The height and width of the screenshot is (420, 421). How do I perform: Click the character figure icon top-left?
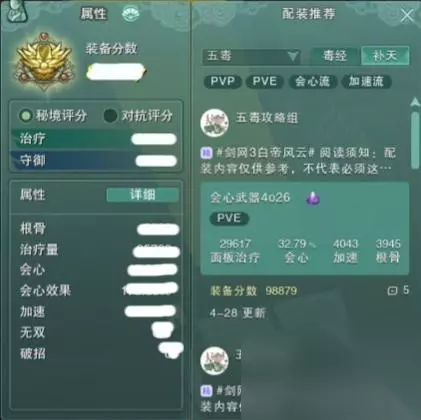pos(16,12)
